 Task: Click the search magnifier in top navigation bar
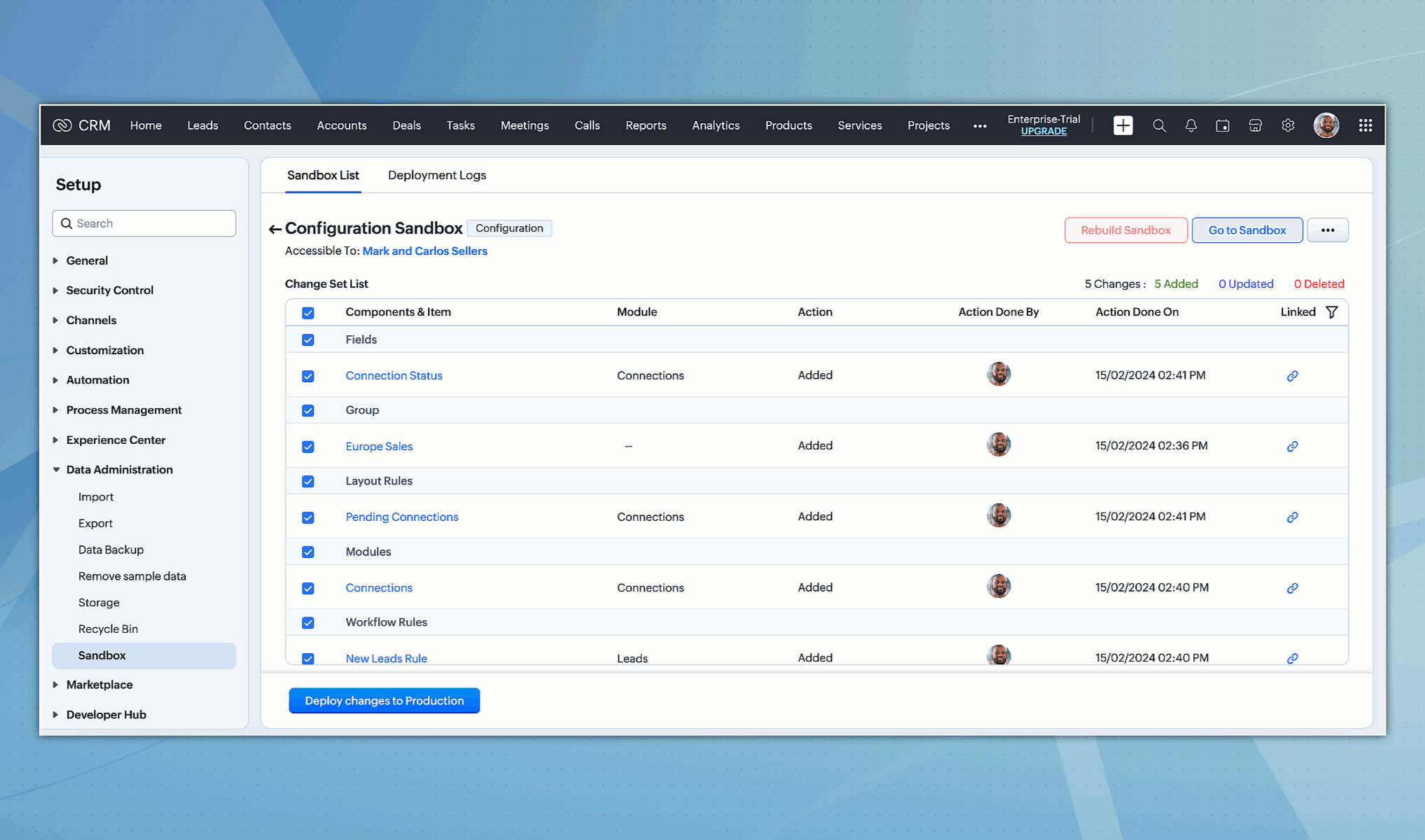click(x=1159, y=125)
